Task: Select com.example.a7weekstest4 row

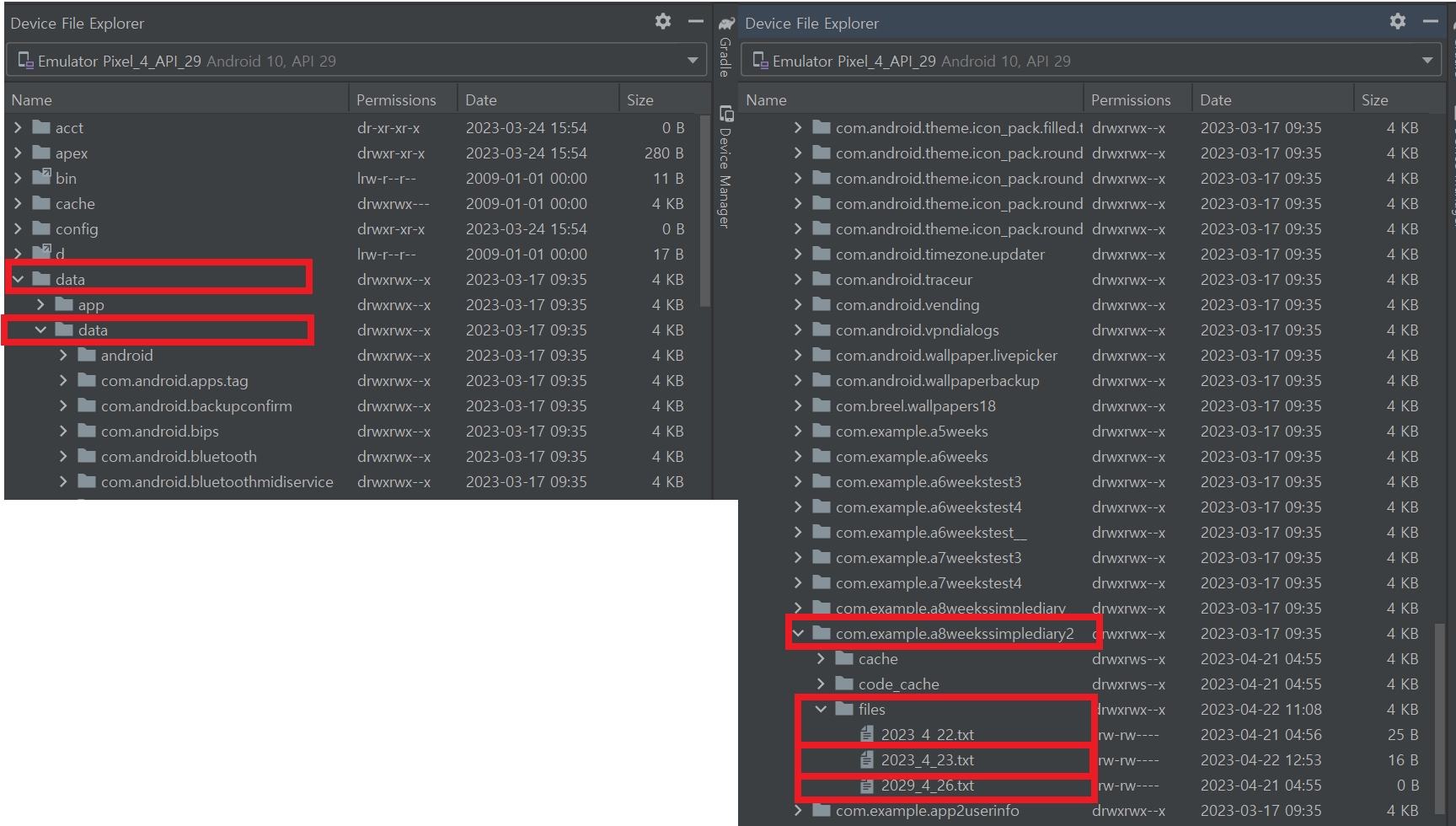Action: 1089,582
